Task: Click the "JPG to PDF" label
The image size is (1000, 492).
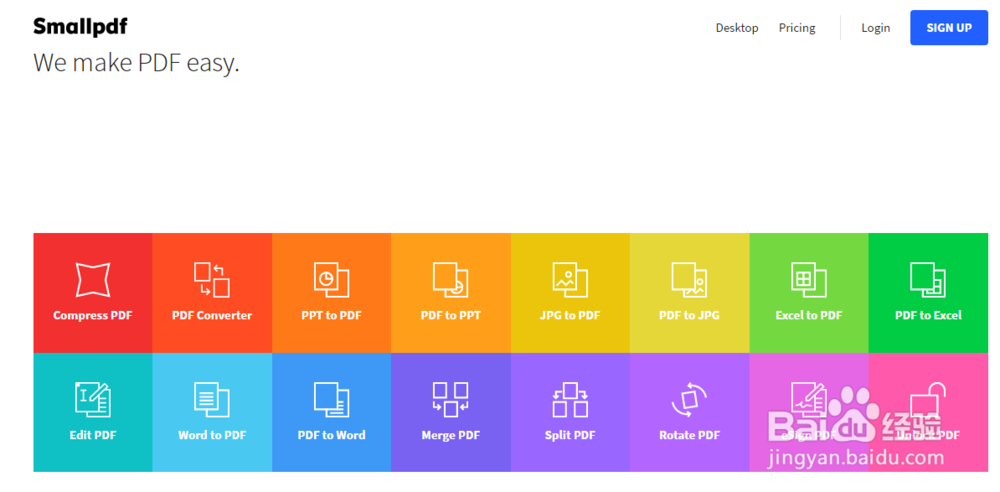Action: pos(570,315)
